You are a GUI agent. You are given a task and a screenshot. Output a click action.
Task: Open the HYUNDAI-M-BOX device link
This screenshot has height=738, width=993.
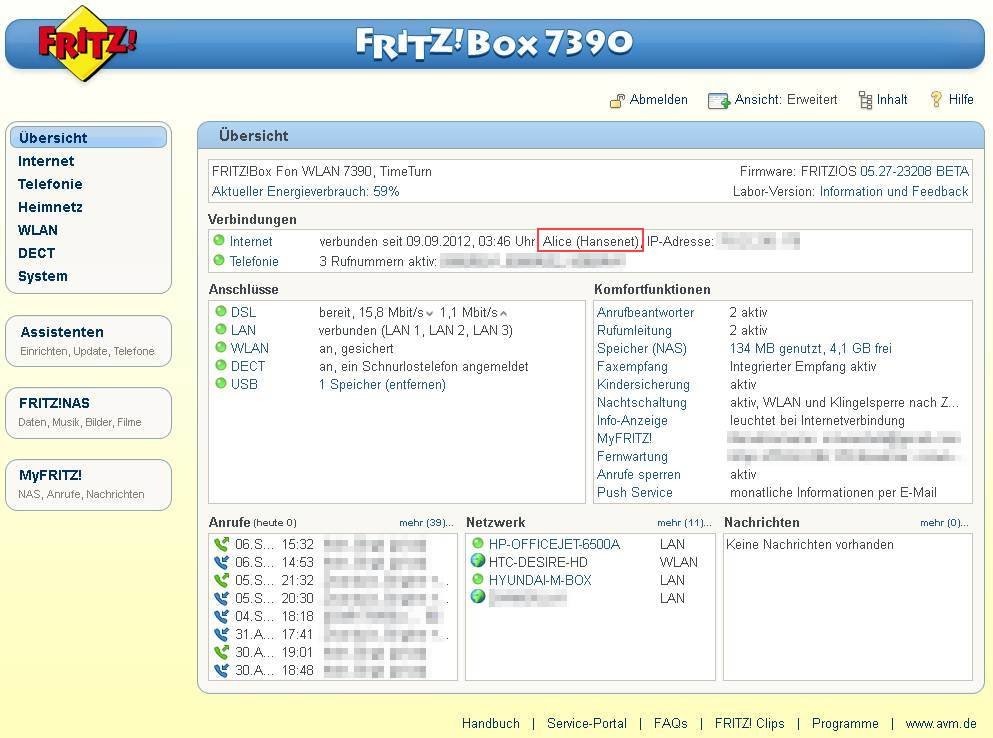pyautogui.click(x=540, y=580)
